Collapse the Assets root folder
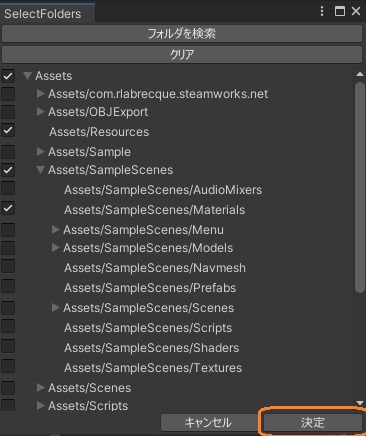366x436 pixels. (x=28, y=76)
